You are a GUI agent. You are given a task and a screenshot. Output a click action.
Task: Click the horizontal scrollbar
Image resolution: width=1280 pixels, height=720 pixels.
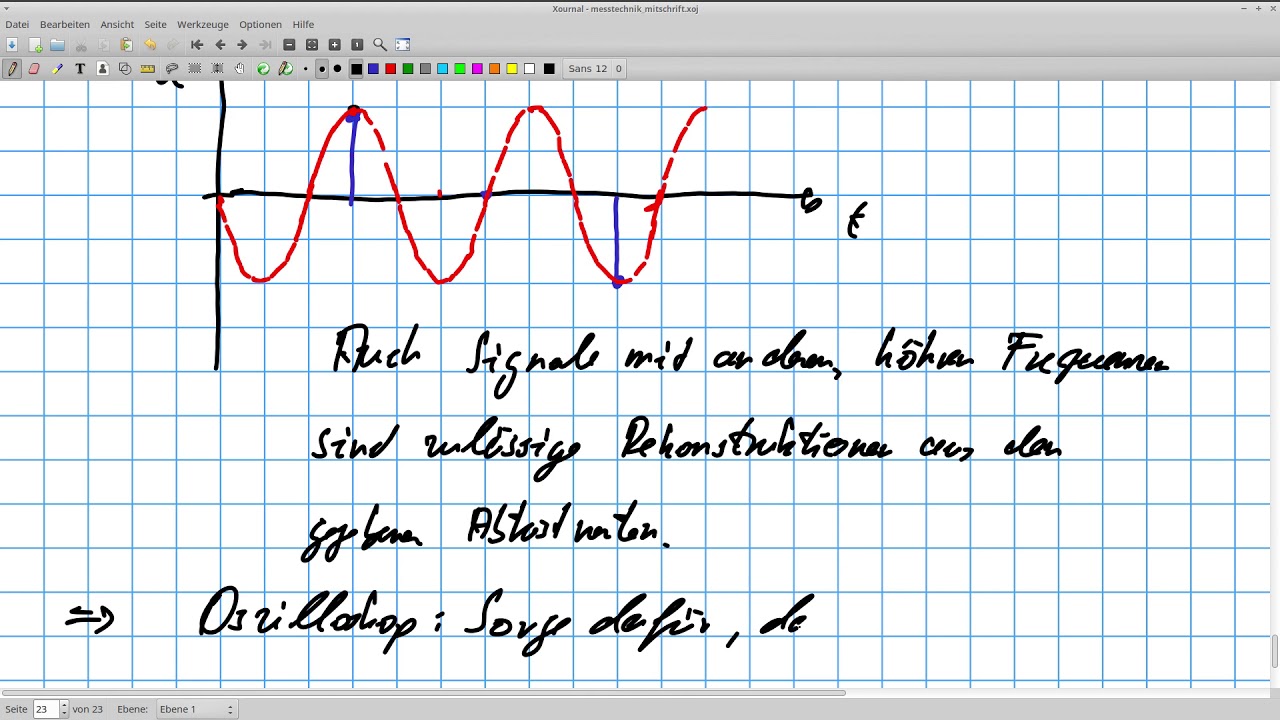(424, 693)
